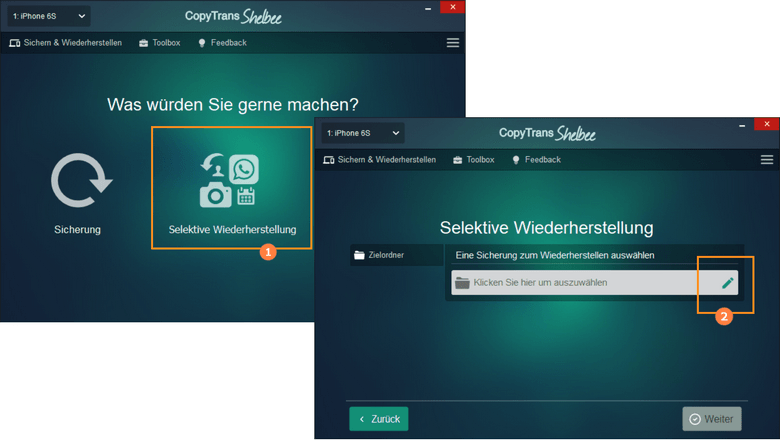Open iPhone 6S device dropdown in back window
Image resolution: width=780 pixels, height=440 pixels.
(x=49, y=16)
